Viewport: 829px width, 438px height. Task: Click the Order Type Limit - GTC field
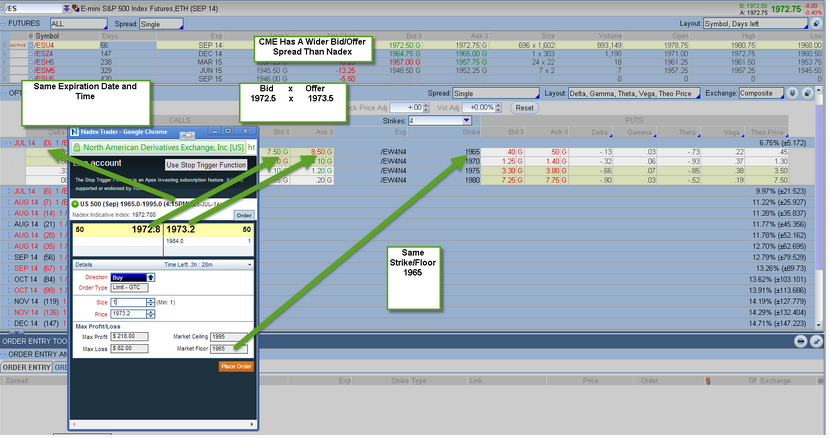click(130, 288)
